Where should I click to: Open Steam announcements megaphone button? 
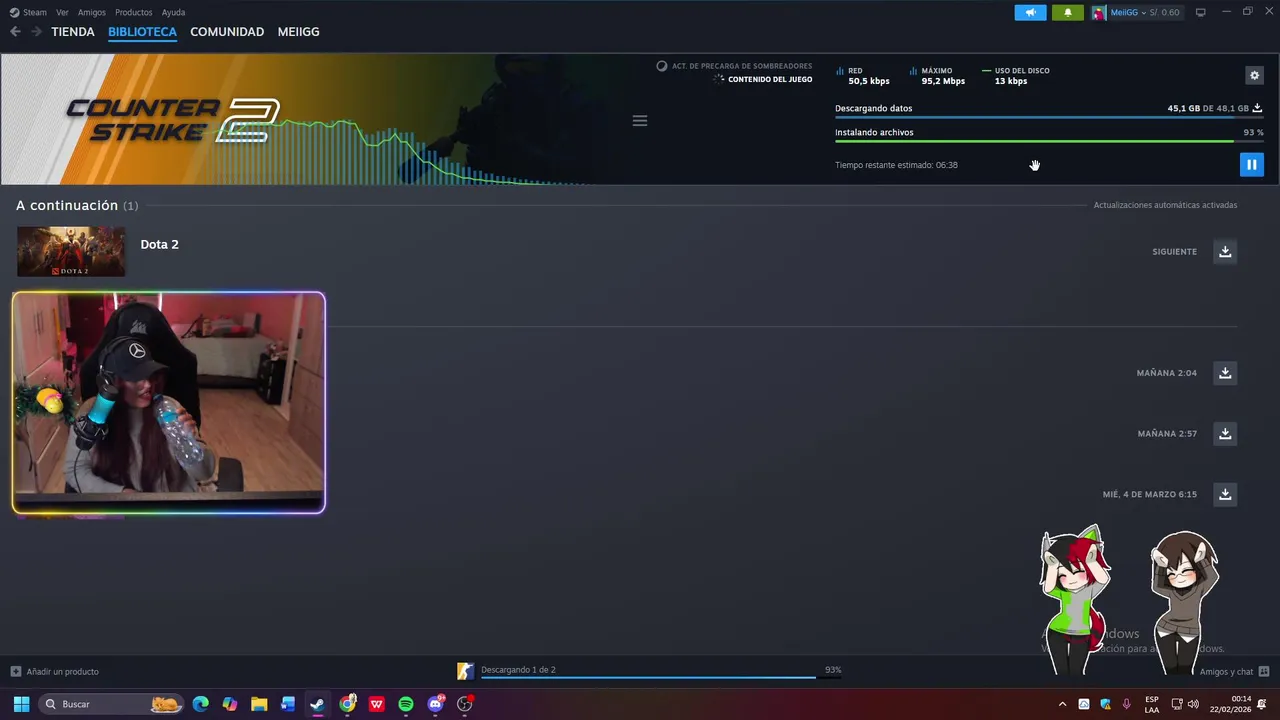coord(1030,12)
